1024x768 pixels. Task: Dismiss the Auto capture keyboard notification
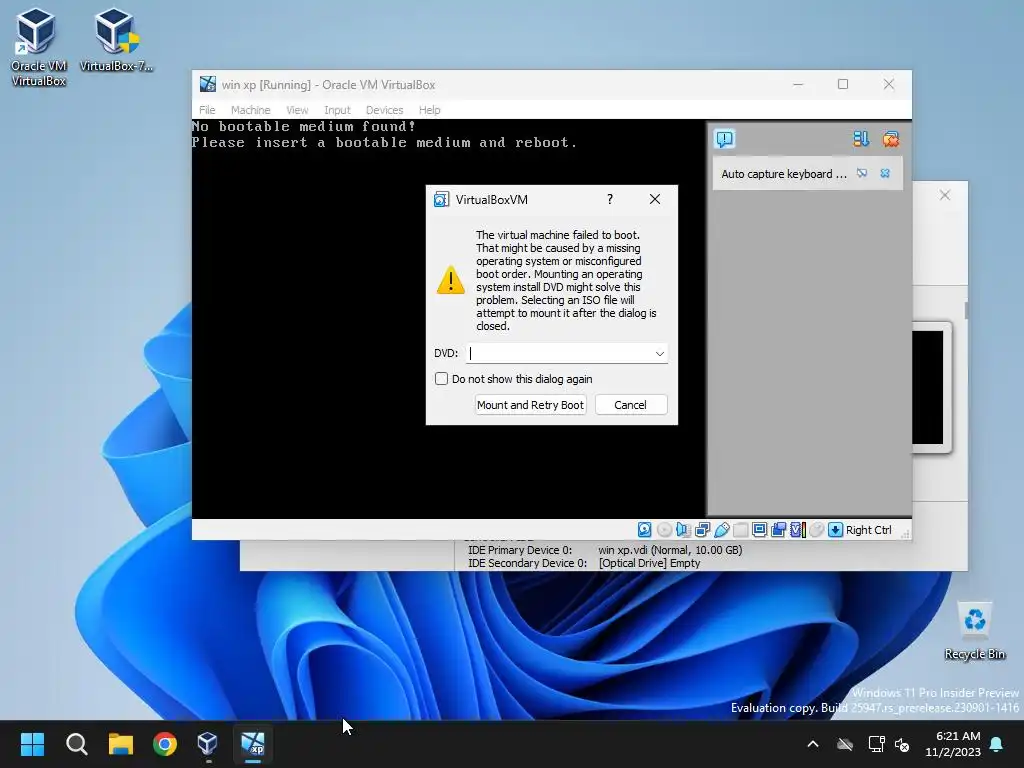click(x=885, y=174)
